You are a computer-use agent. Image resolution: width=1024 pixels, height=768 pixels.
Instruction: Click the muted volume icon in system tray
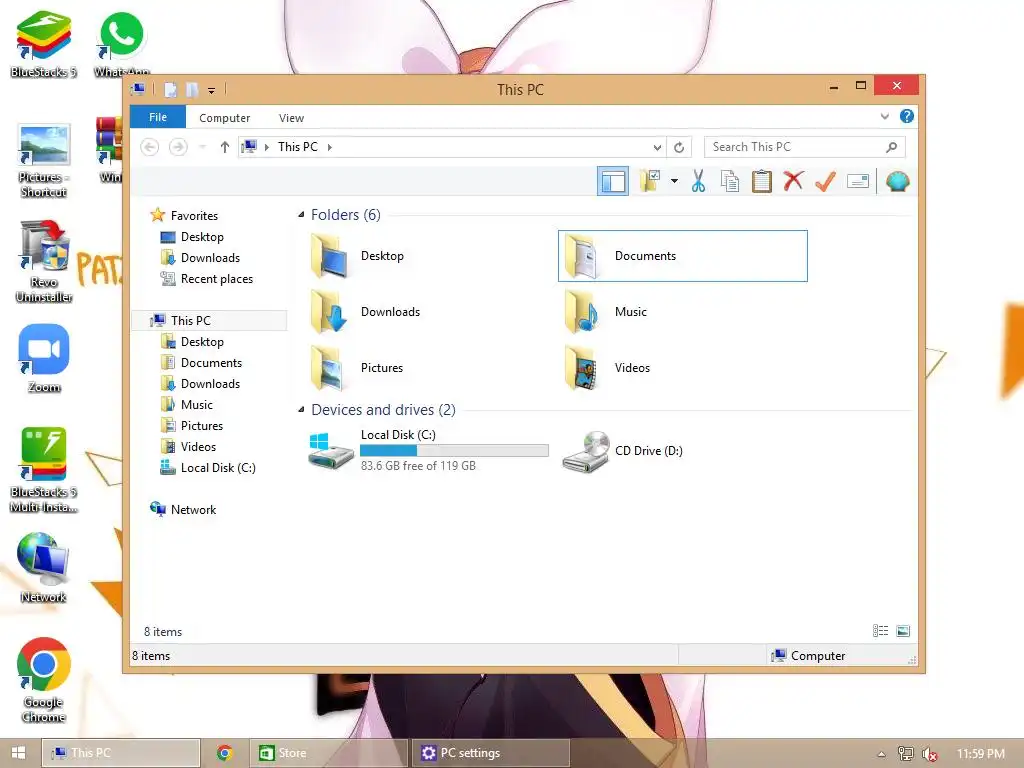929,754
